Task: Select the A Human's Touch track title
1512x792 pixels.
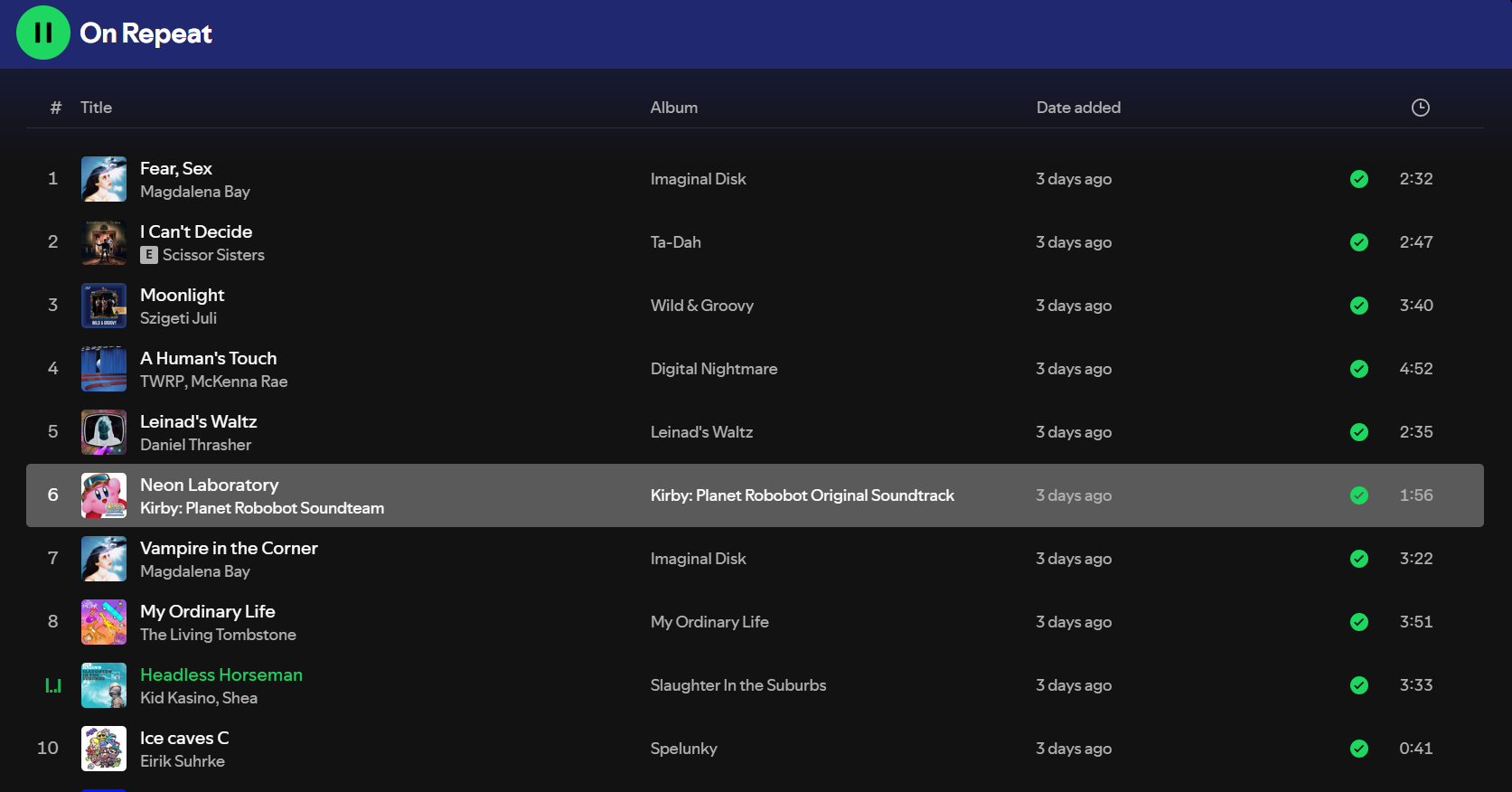Action: (209, 358)
